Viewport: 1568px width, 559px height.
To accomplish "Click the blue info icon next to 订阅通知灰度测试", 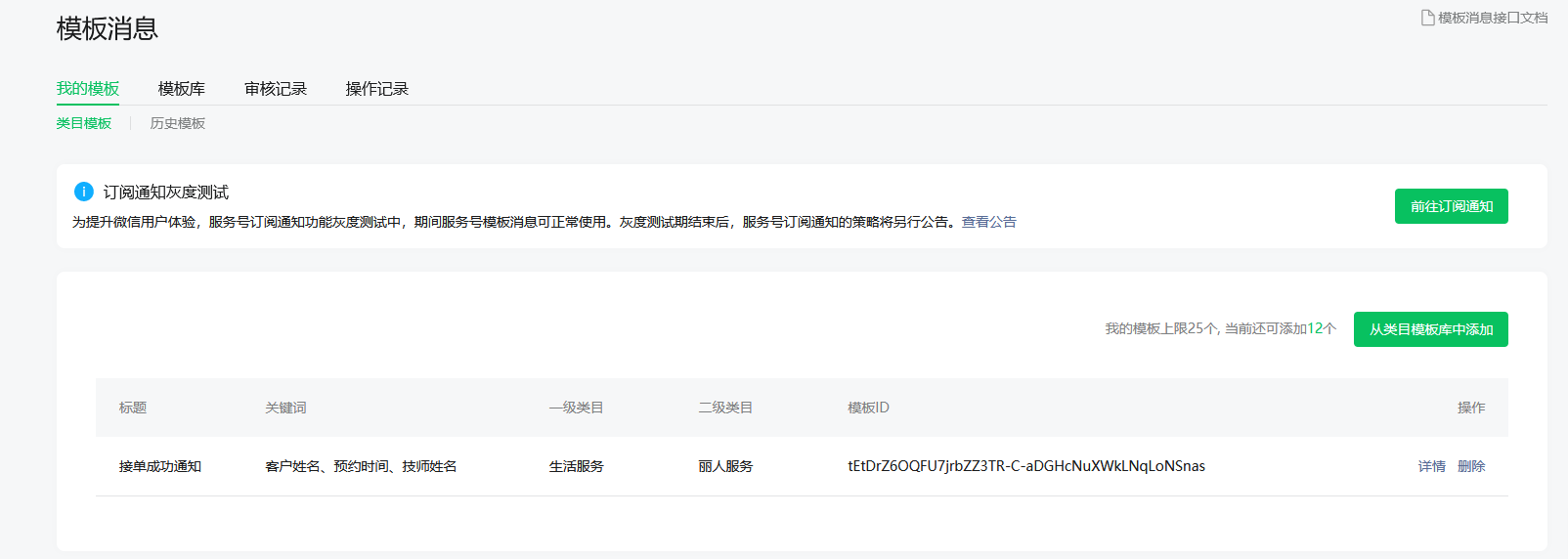I will [x=83, y=192].
